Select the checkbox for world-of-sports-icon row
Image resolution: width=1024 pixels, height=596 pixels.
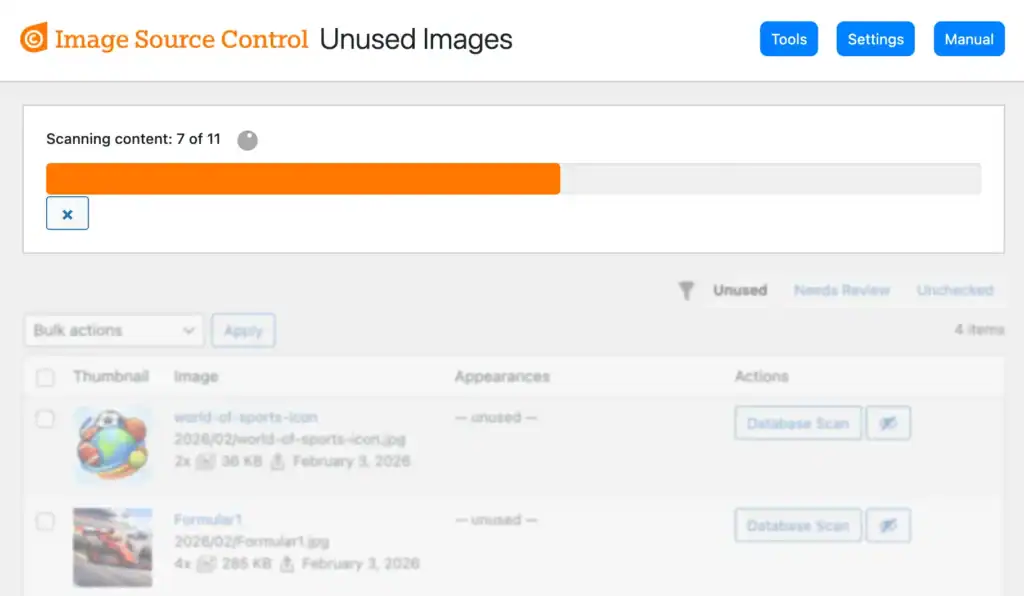click(45, 420)
